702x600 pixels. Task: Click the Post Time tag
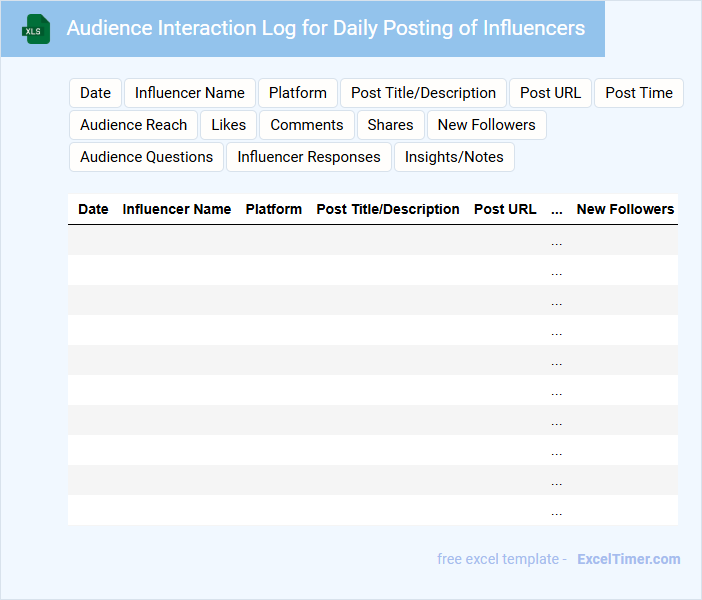(638, 93)
